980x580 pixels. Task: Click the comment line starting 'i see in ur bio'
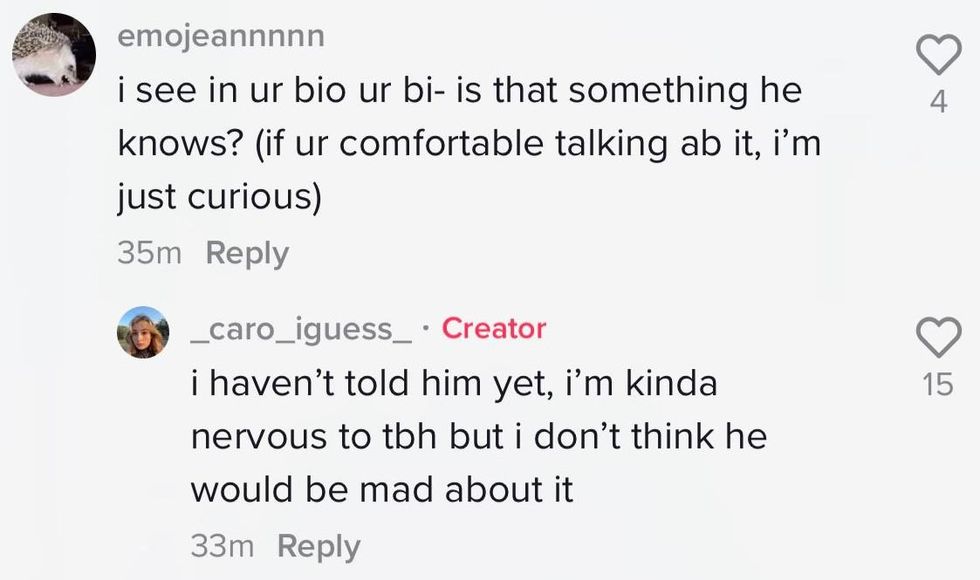[x=460, y=92]
